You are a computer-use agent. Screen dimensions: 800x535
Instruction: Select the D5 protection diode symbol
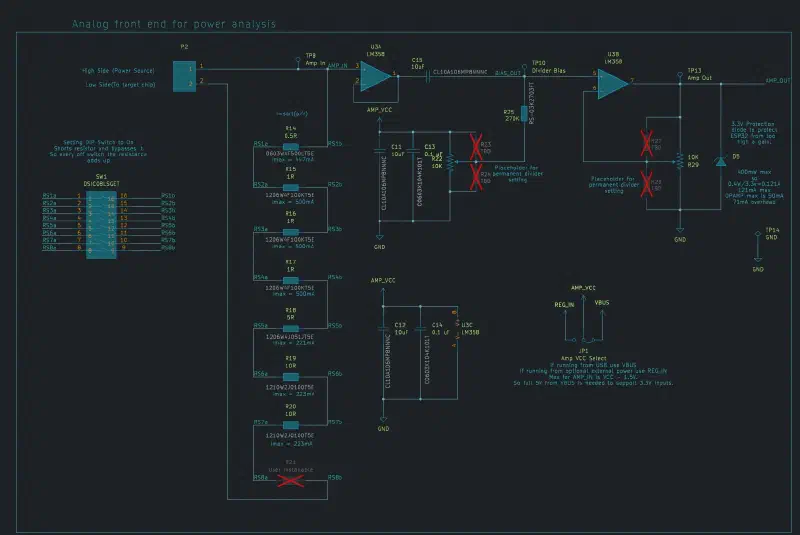click(720, 162)
